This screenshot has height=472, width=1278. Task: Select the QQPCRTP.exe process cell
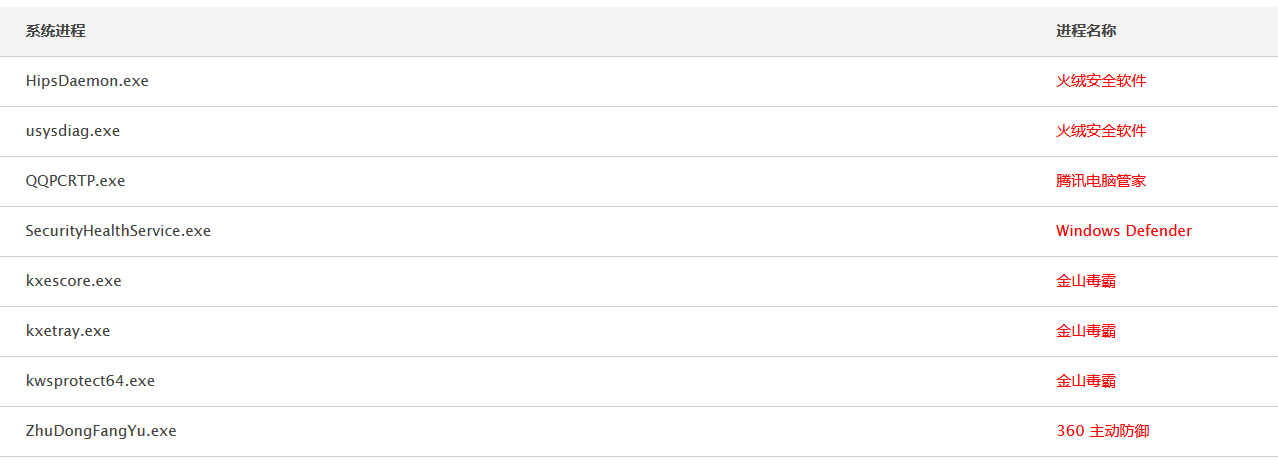click(x=76, y=181)
